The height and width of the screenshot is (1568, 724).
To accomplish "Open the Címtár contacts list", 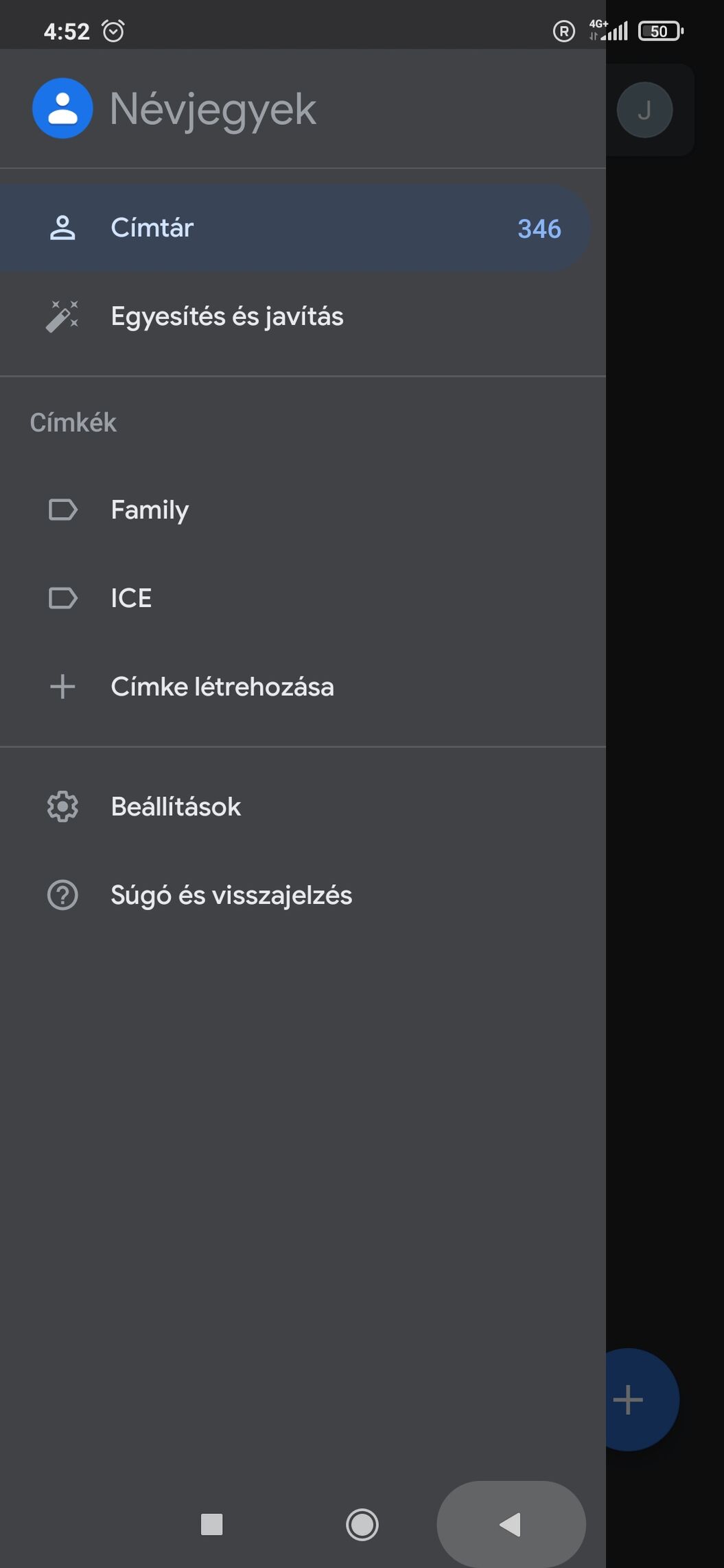I will tap(295, 228).
